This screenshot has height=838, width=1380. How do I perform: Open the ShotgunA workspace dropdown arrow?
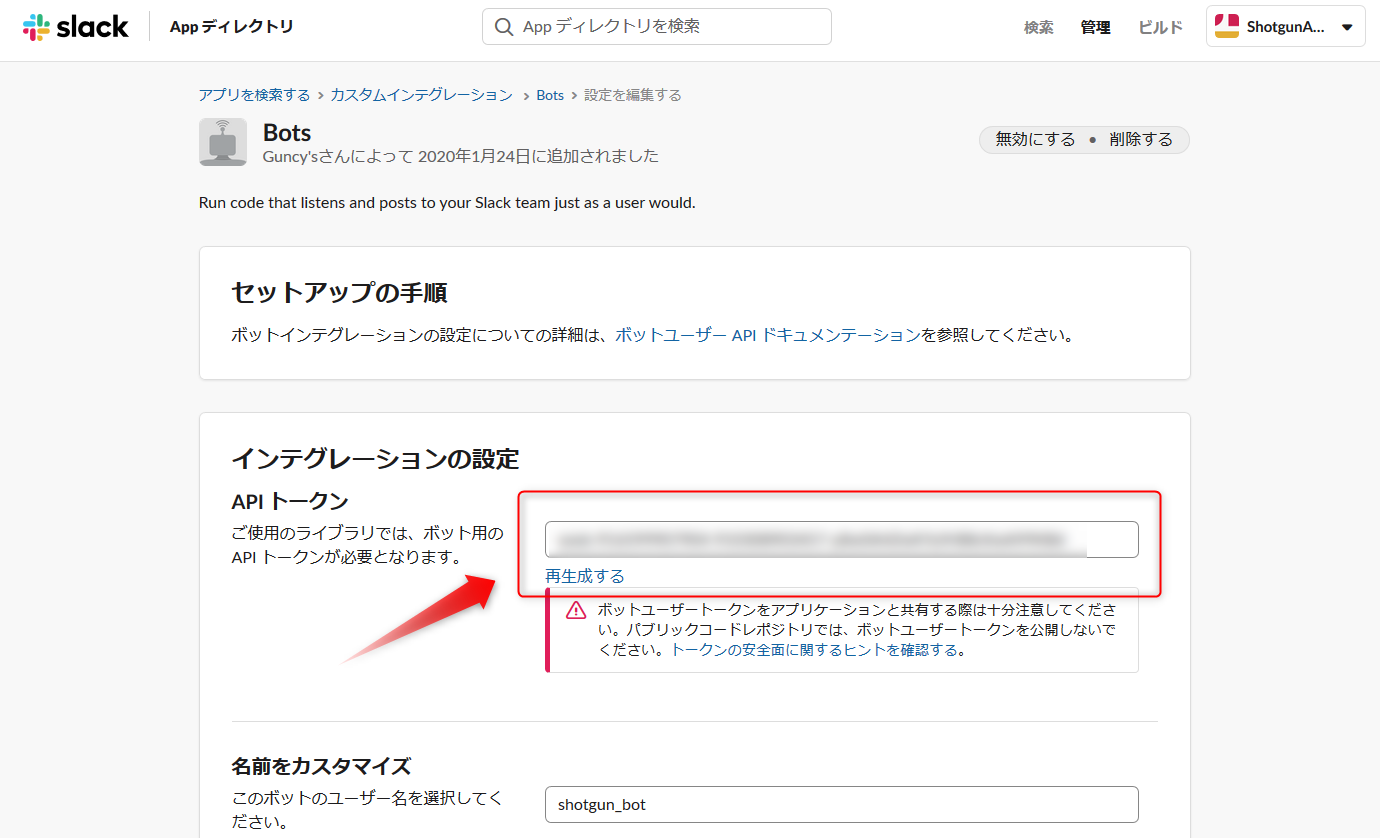point(1346,27)
